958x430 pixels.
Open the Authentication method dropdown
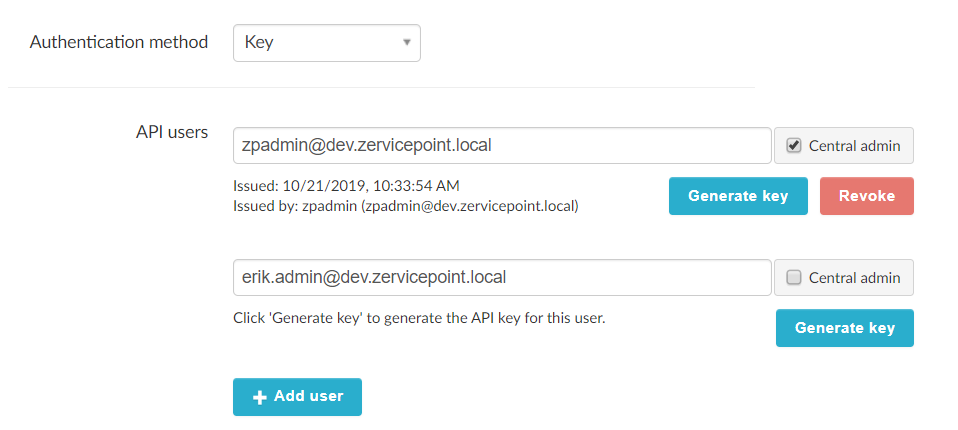pyautogui.click(x=326, y=43)
